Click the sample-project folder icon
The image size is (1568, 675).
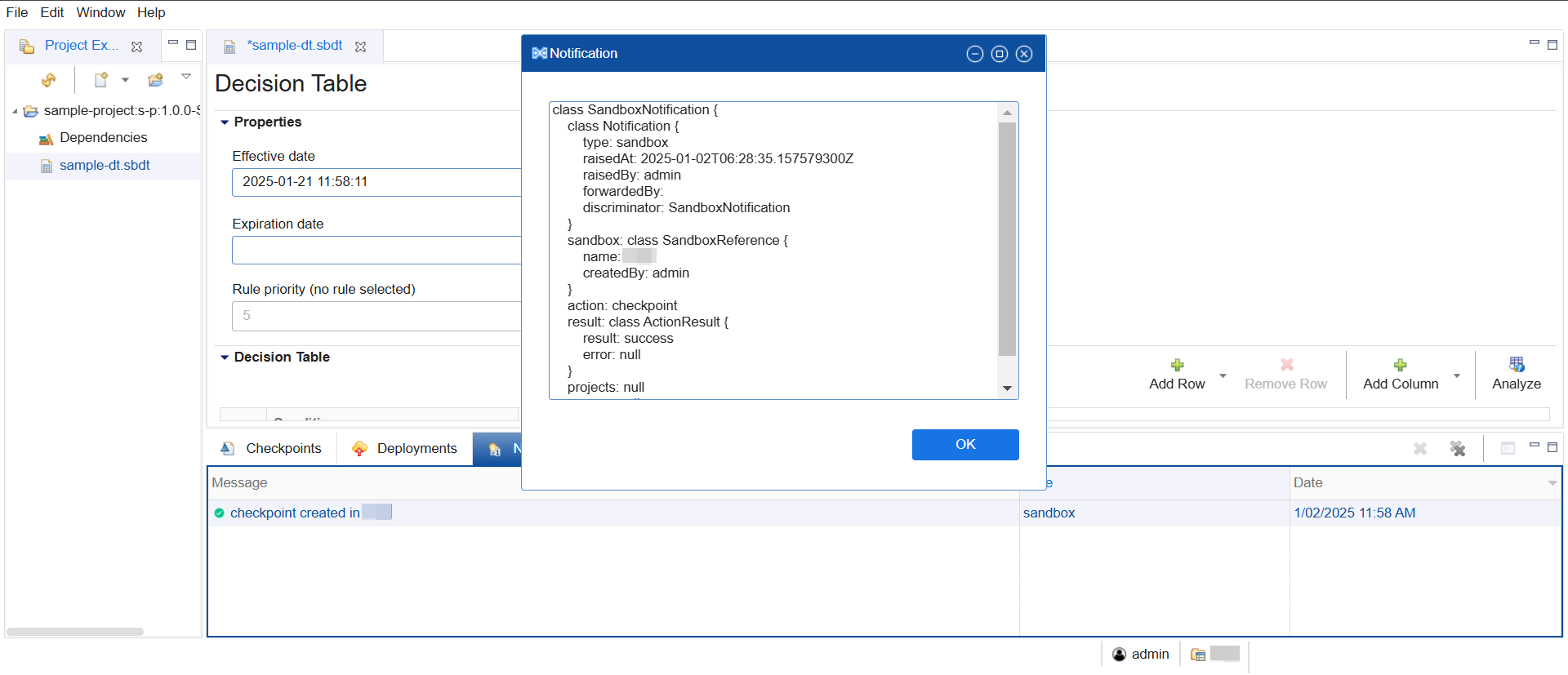(x=31, y=111)
